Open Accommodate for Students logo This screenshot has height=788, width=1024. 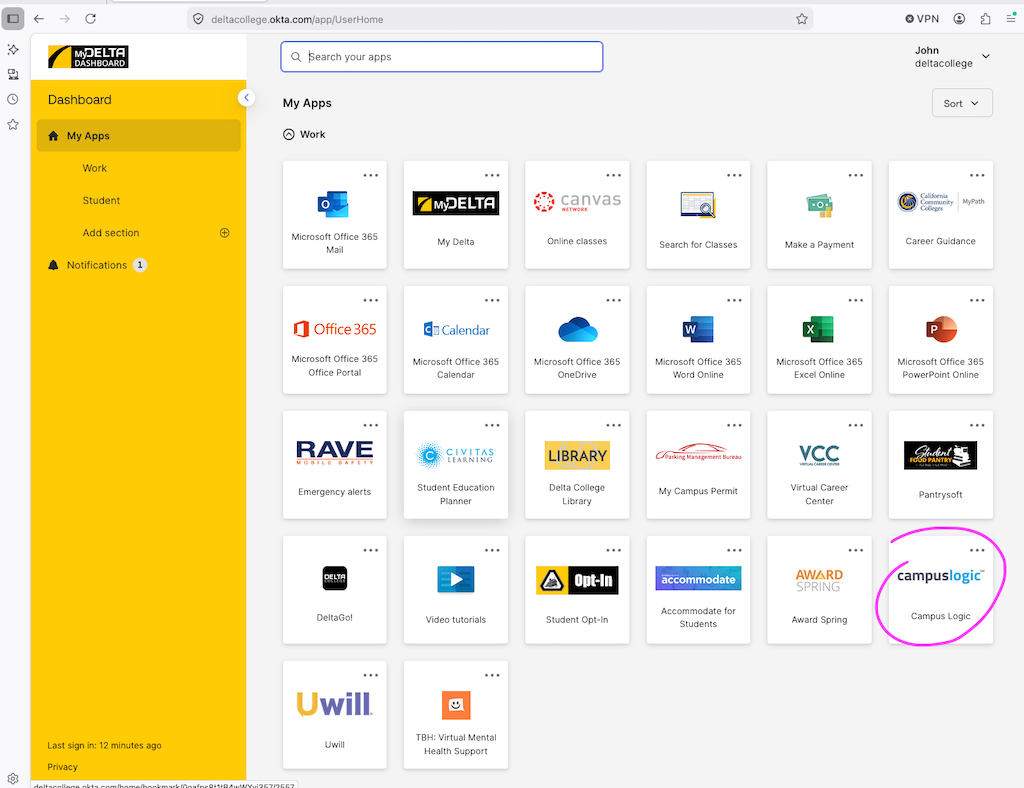698,578
